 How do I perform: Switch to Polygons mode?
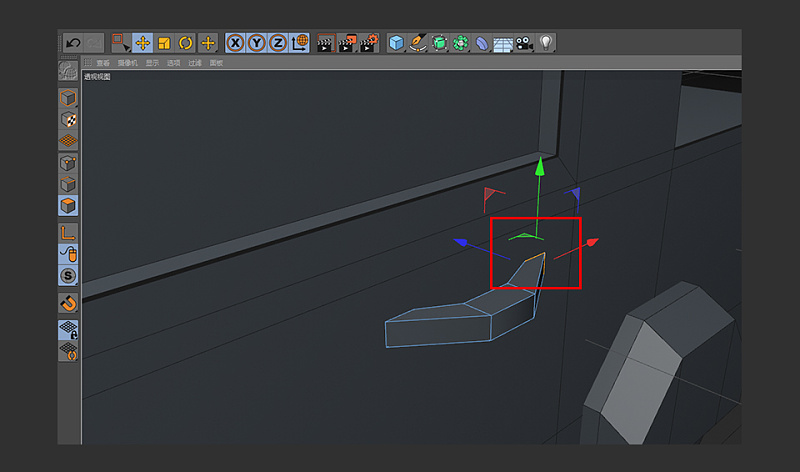(x=68, y=206)
